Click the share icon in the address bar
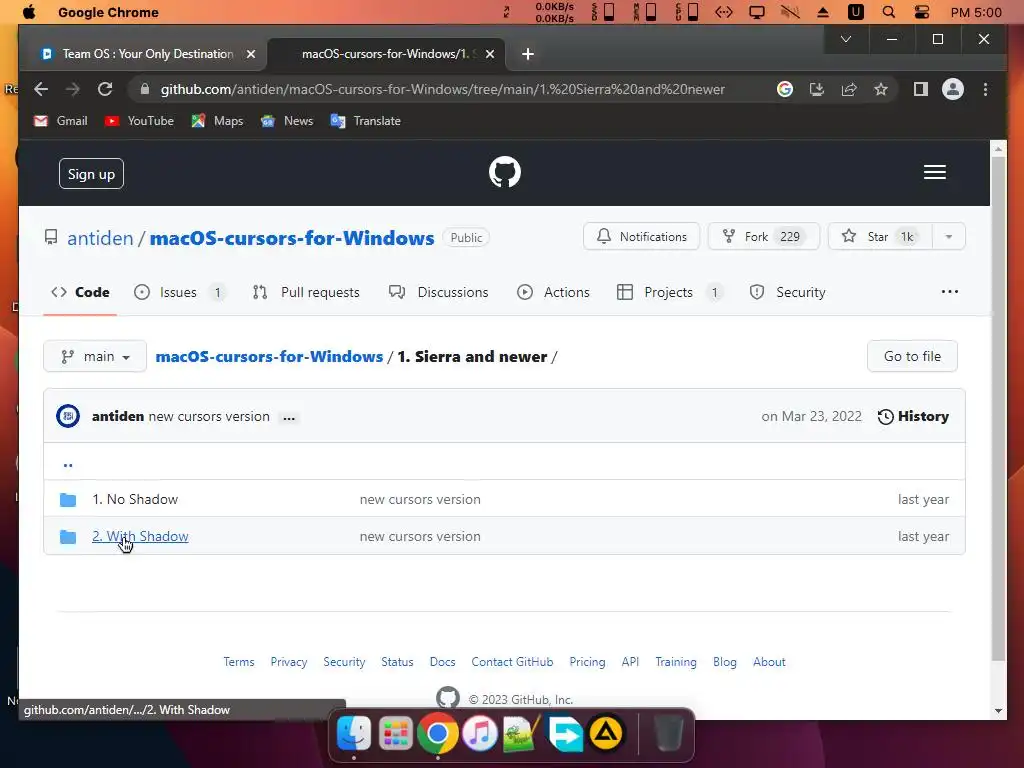1024x768 pixels. click(x=849, y=89)
